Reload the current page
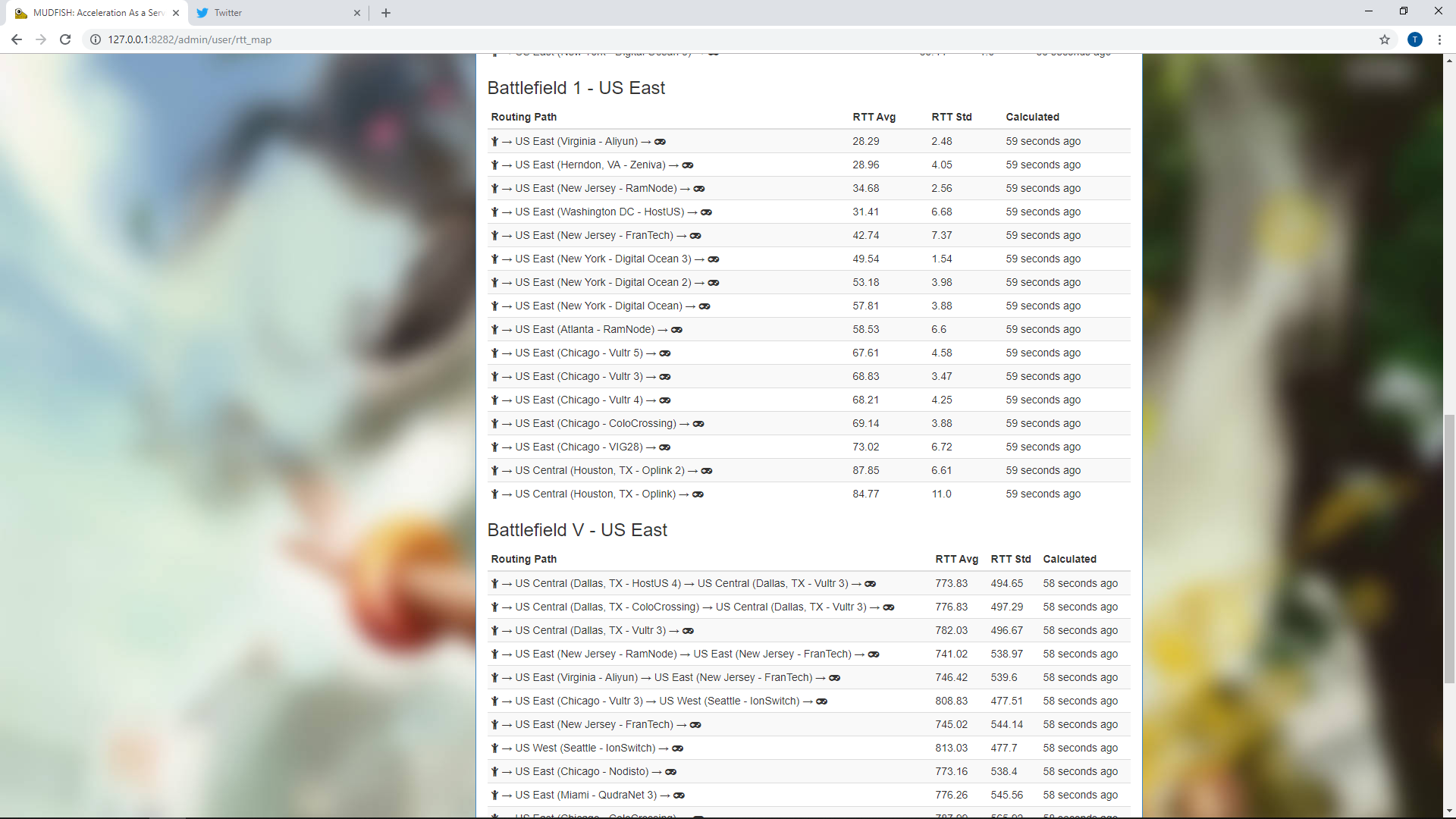 coord(65,39)
